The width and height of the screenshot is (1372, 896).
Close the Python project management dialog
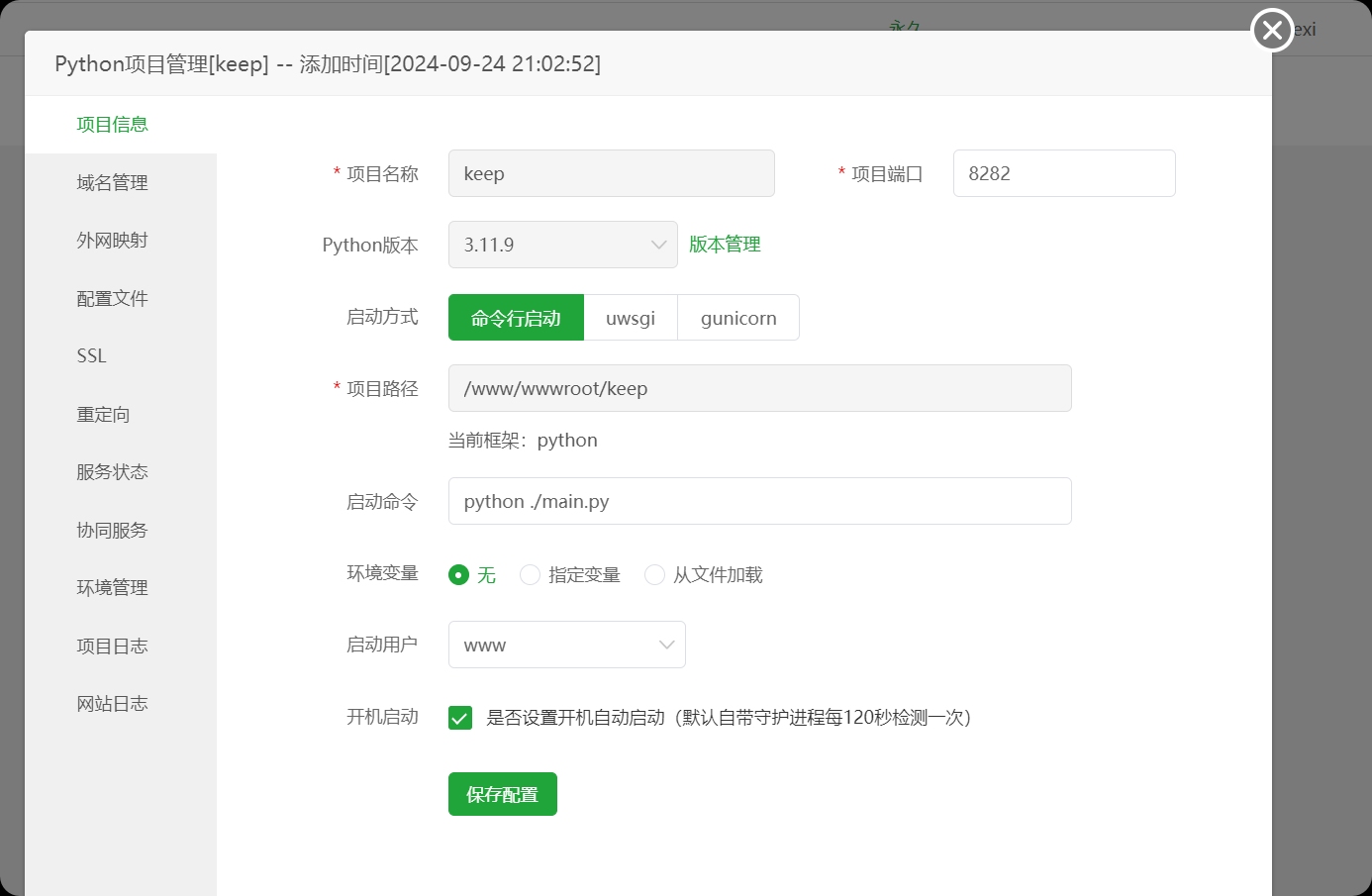coord(1272,30)
